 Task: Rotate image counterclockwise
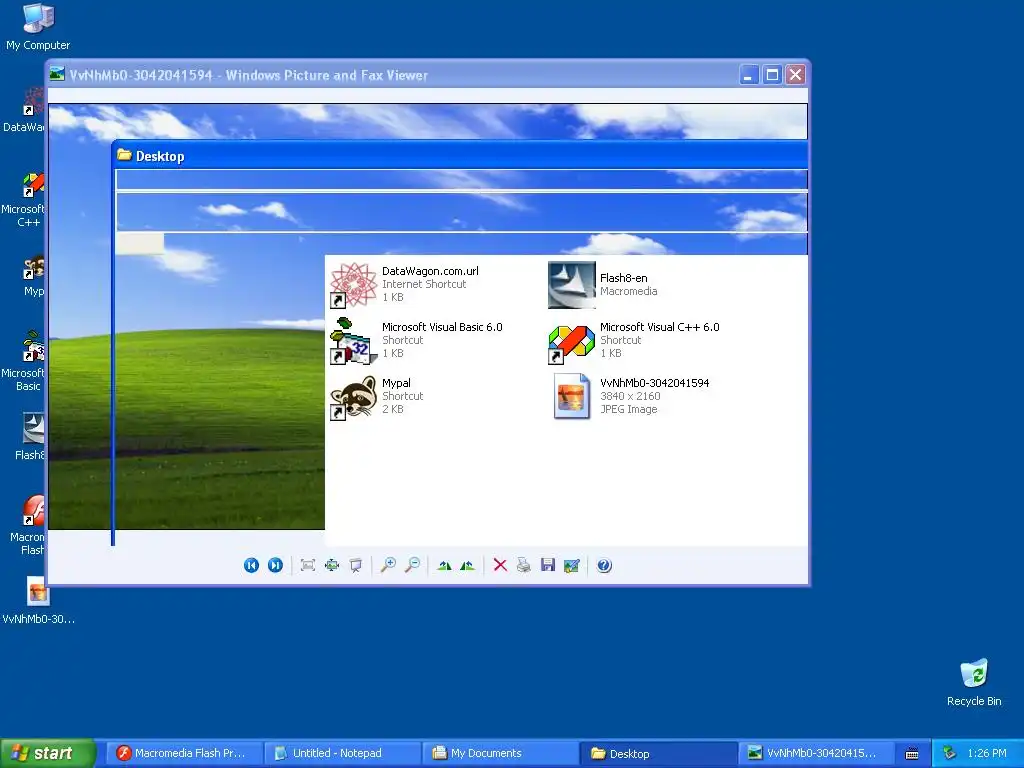pyautogui.click(x=468, y=566)
